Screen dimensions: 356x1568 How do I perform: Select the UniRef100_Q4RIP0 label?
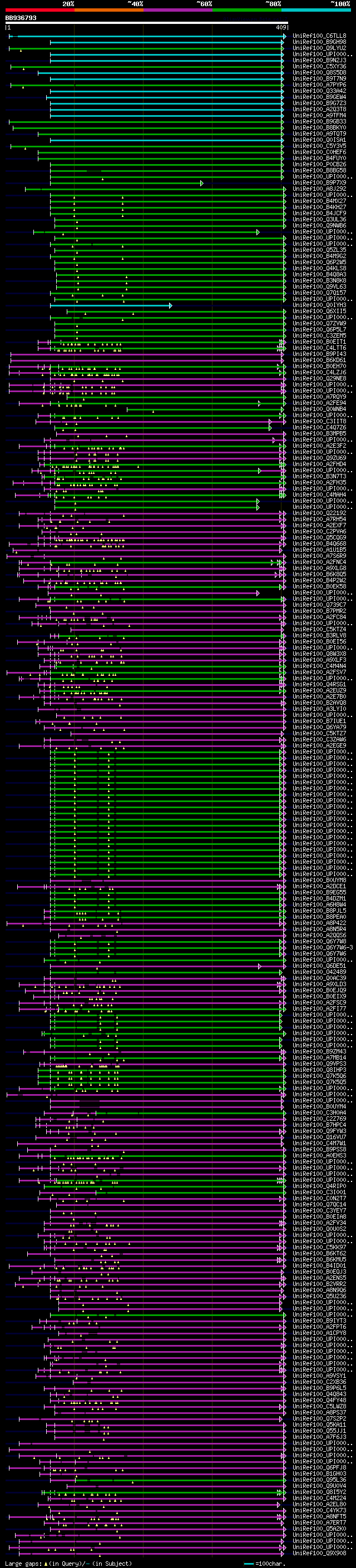[319, 1186]
